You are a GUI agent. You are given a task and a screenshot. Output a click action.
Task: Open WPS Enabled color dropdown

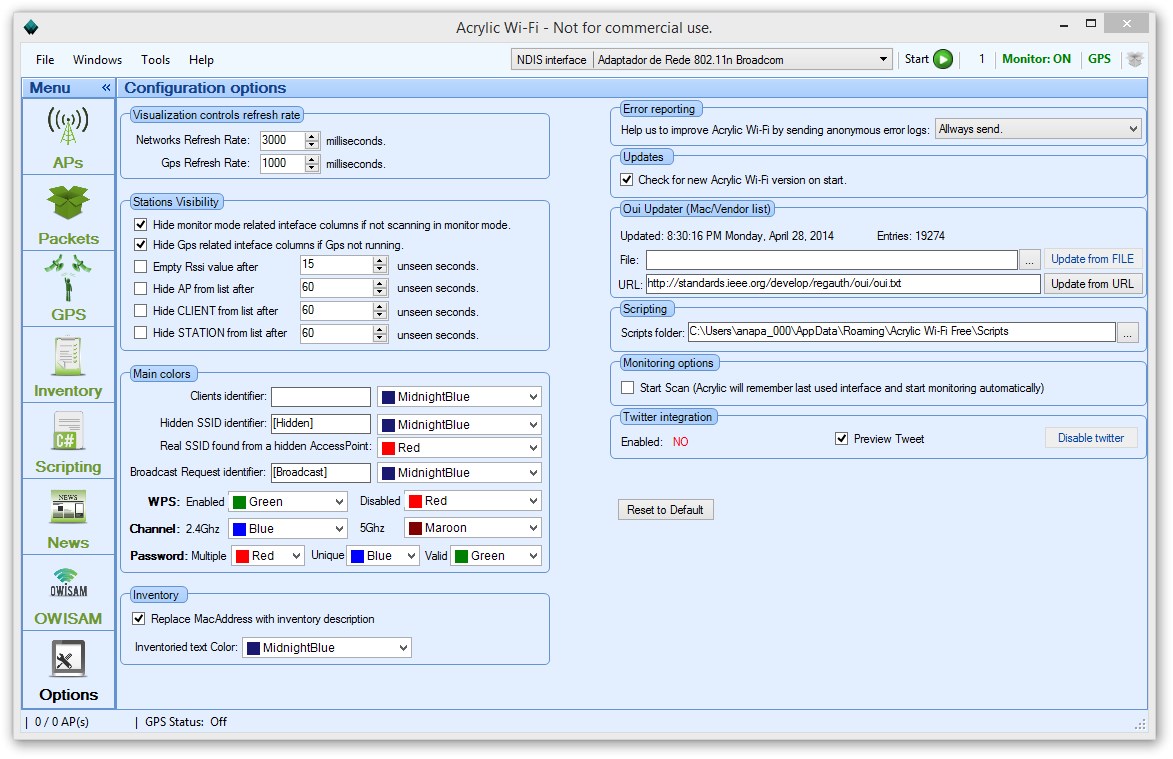point(288,501)
